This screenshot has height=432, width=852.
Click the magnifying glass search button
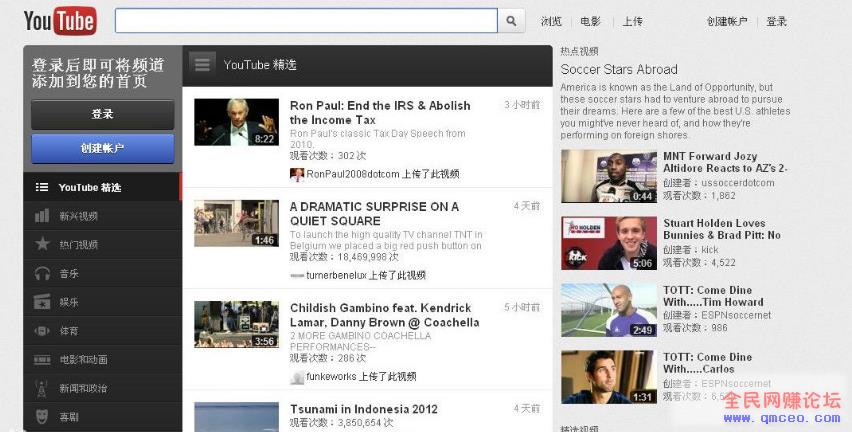511,21
